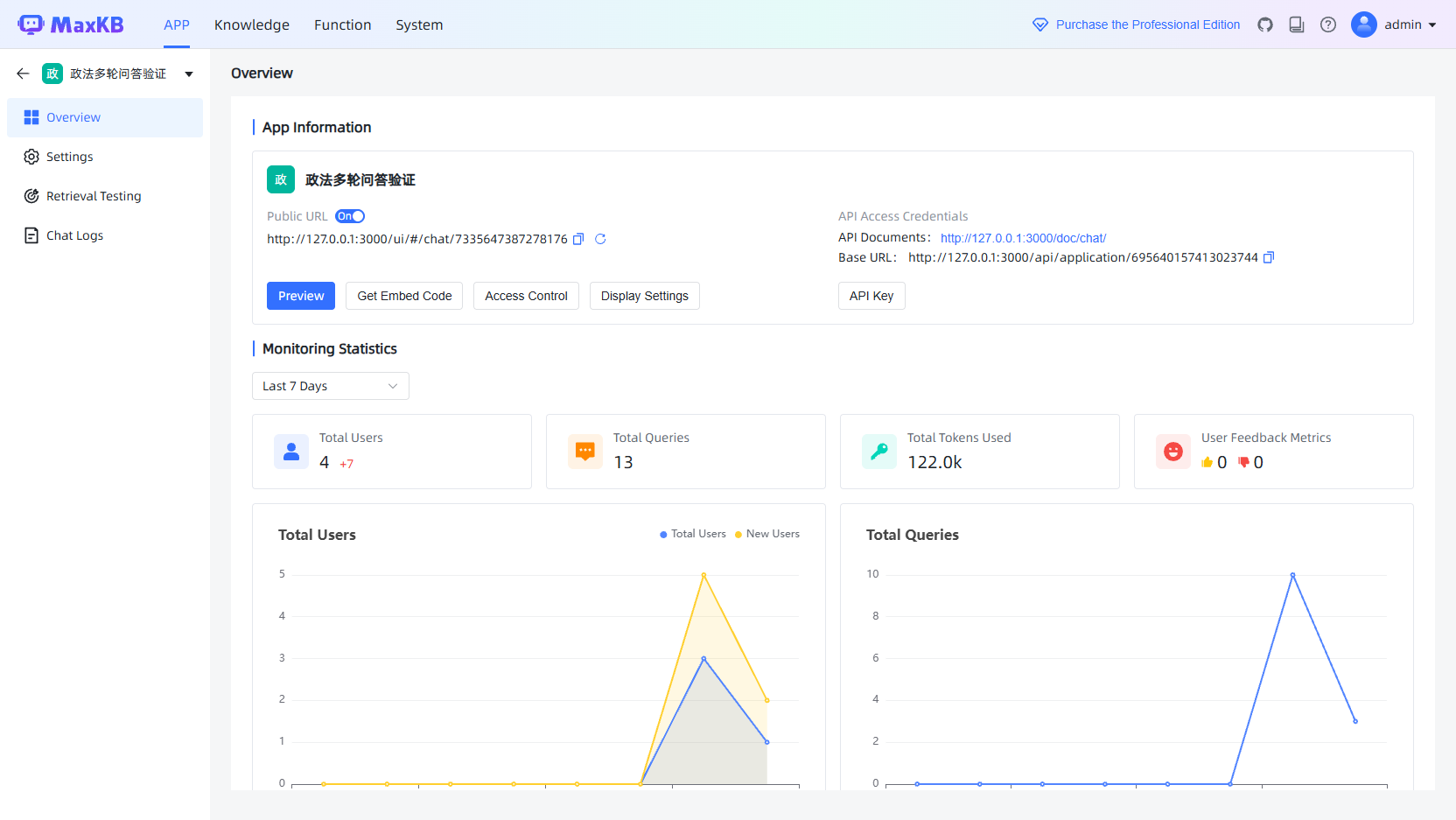Screen dimensions: 1456x820
Task: Switch to the Function tab
Action: (343, 25)
